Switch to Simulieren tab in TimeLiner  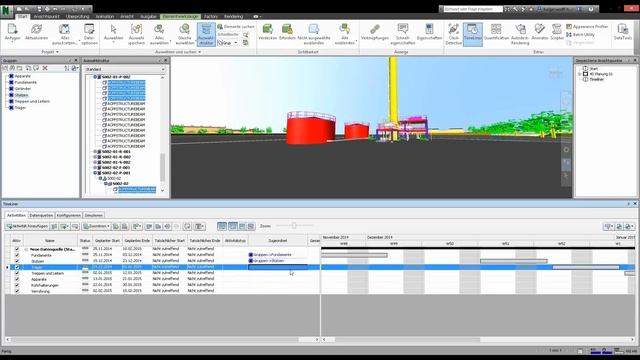click(x=93, y=215)
